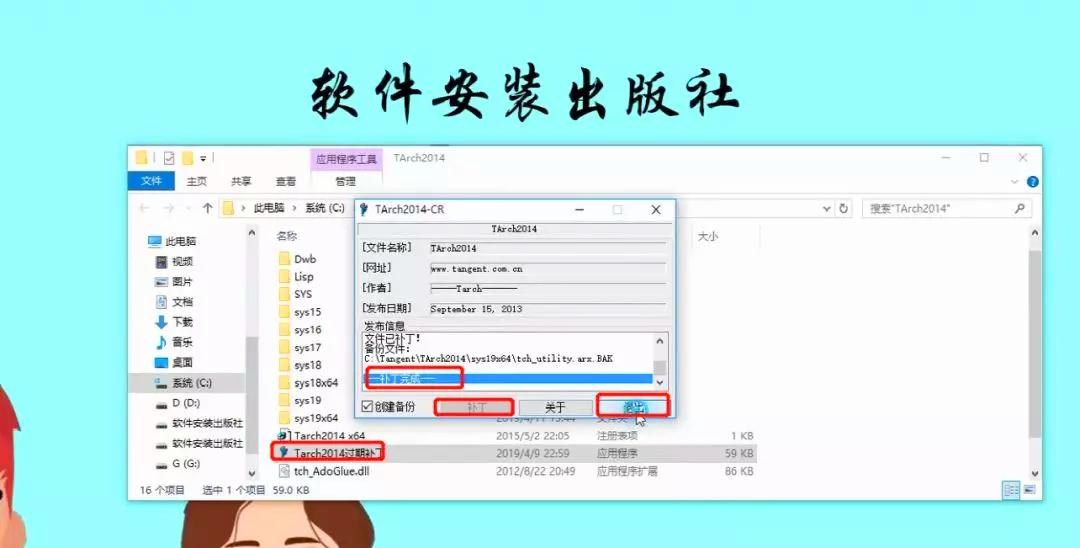Sort files by the 名称 column header
This screenshot has width=1080, height=548.
tap(287, 236)
